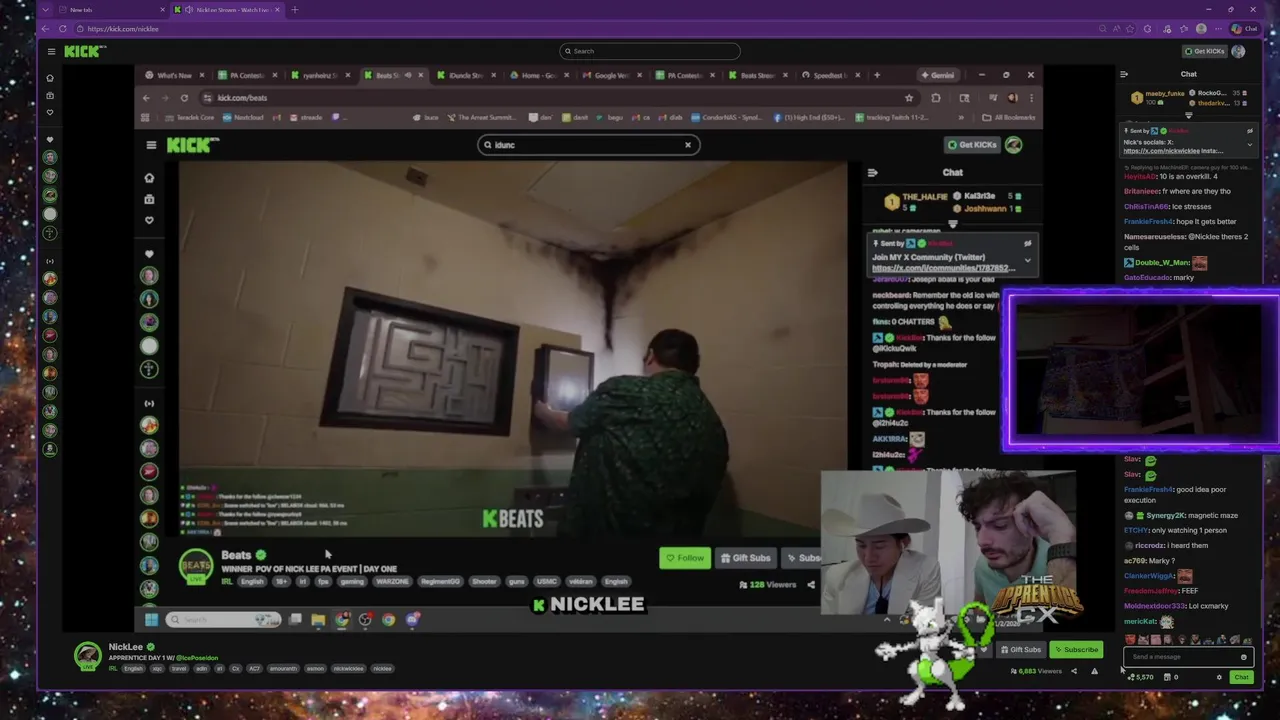Image resolution: width=1280 pixels, height=720 pixels.
Task: Switch to What's New tab in inner browser
Action: coord(173,75)
